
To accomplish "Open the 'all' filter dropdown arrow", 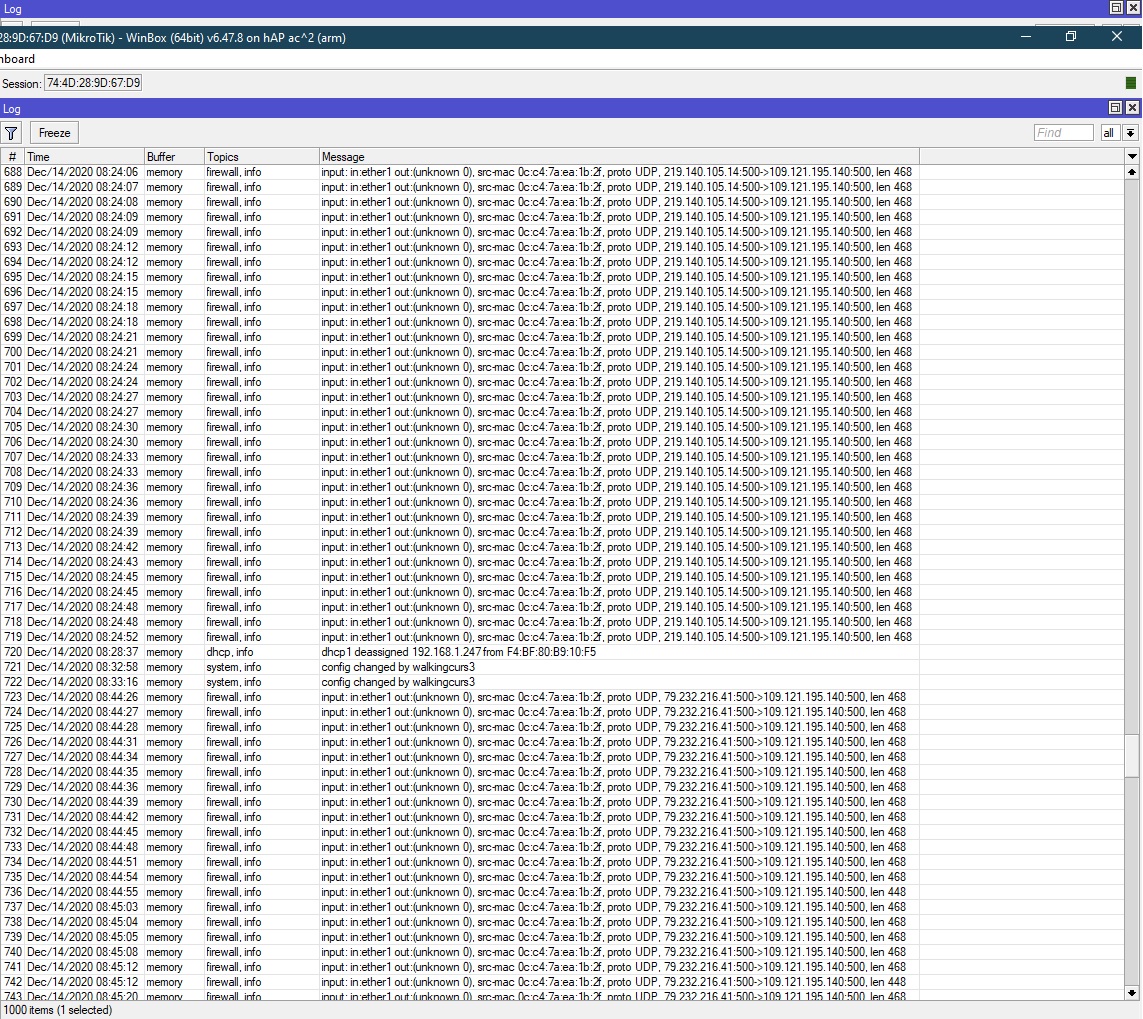I will click(1130, 133).
